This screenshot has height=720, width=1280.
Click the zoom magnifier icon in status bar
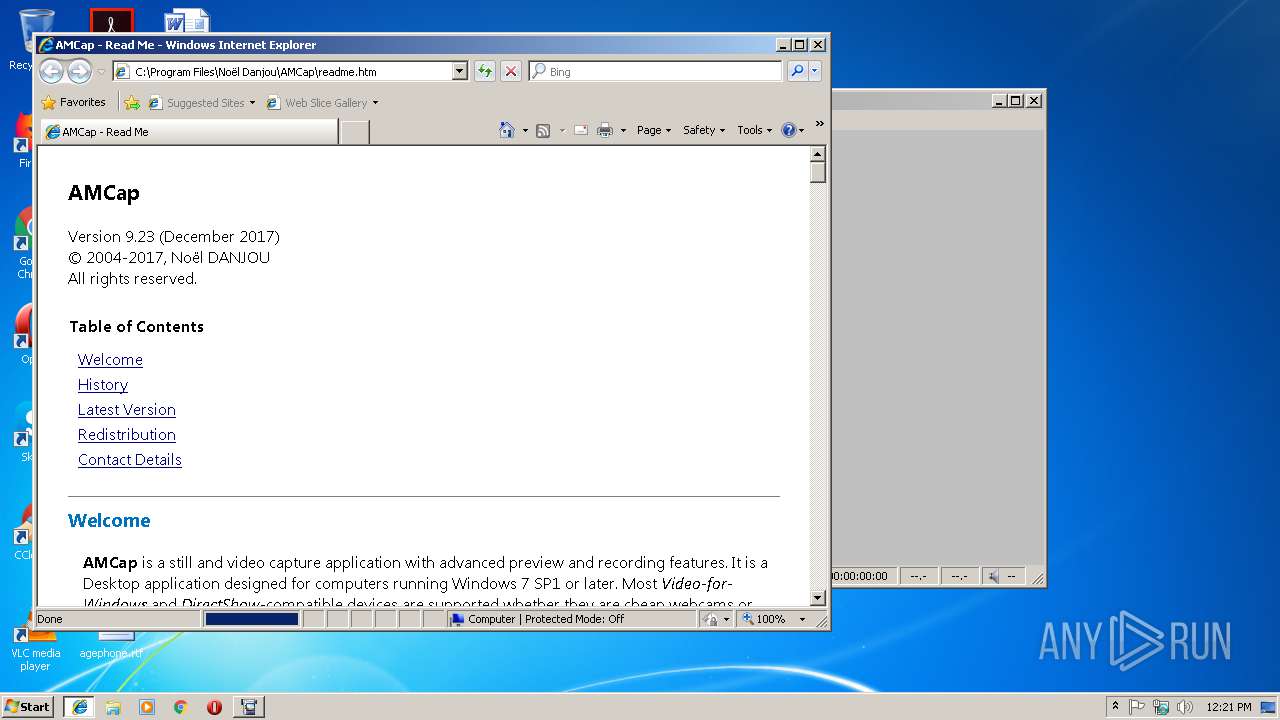(x=747, y=619)
